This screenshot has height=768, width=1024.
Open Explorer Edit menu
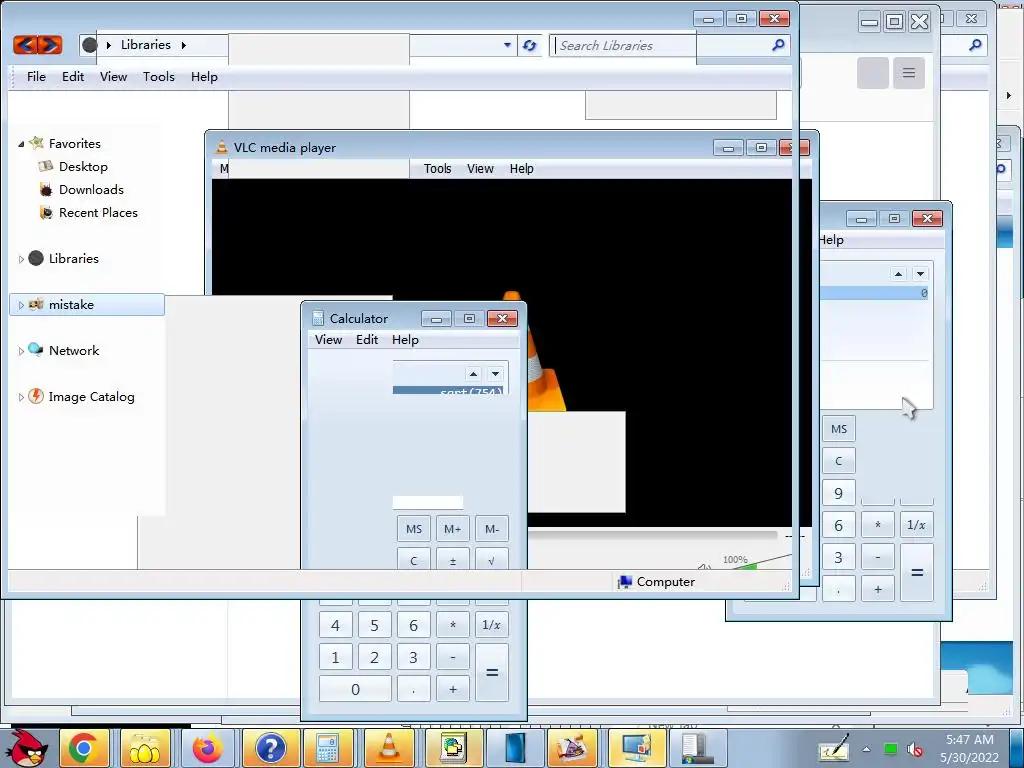click(x=72, y=77)
